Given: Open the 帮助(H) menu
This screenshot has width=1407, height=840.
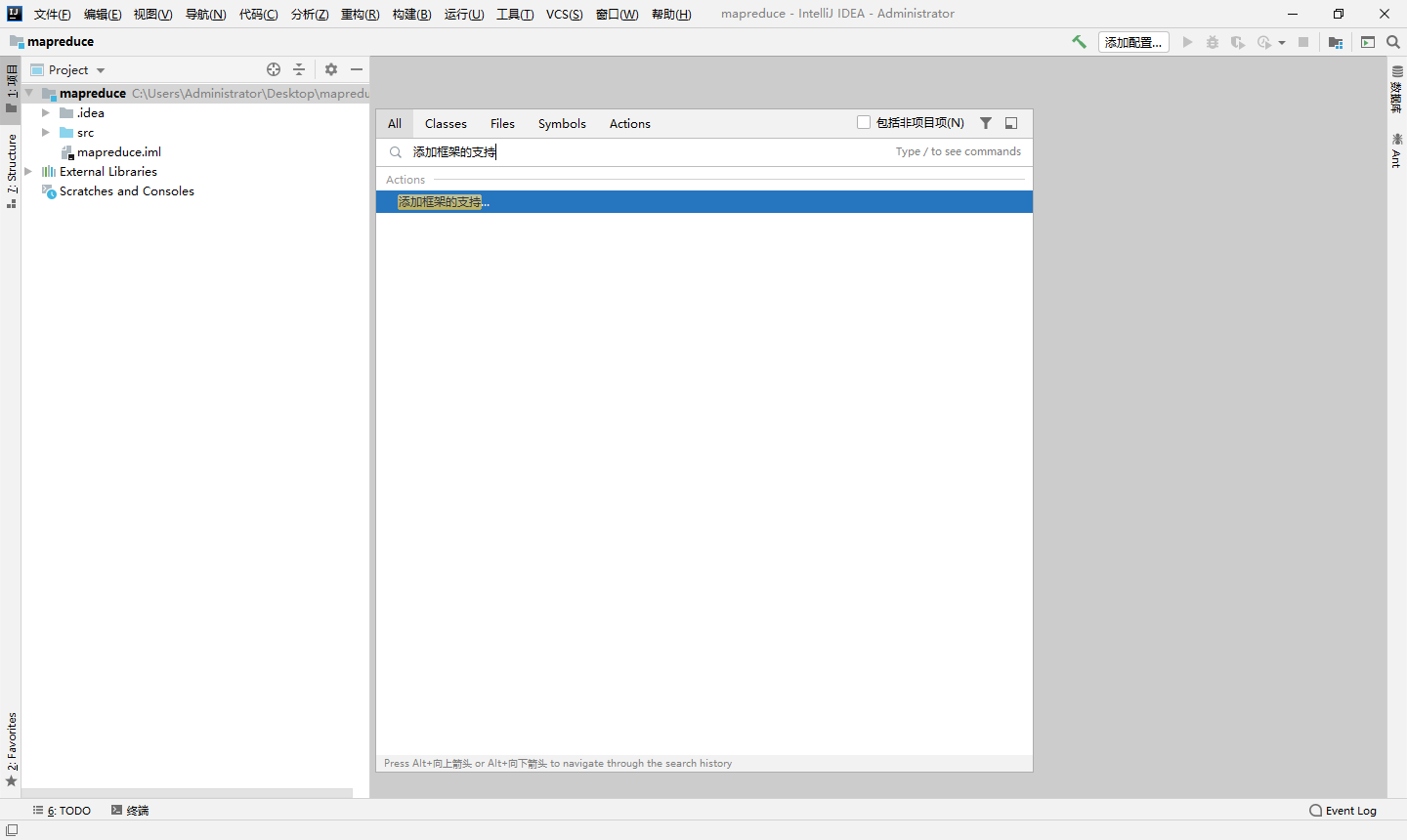Looking at the screenshot, I should pyautogui.click(x=671, y=14).
